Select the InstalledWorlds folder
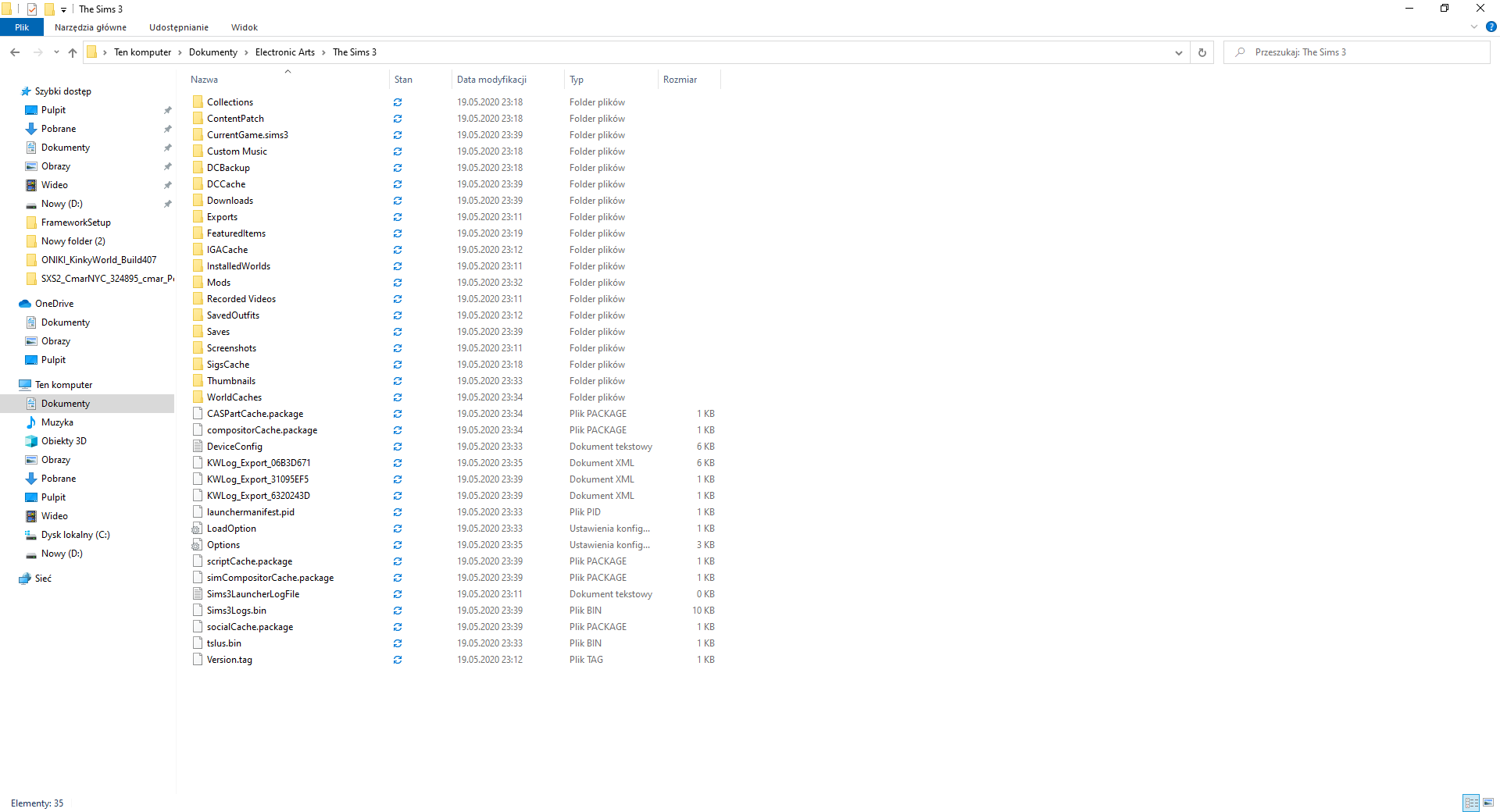 (238, 266)
